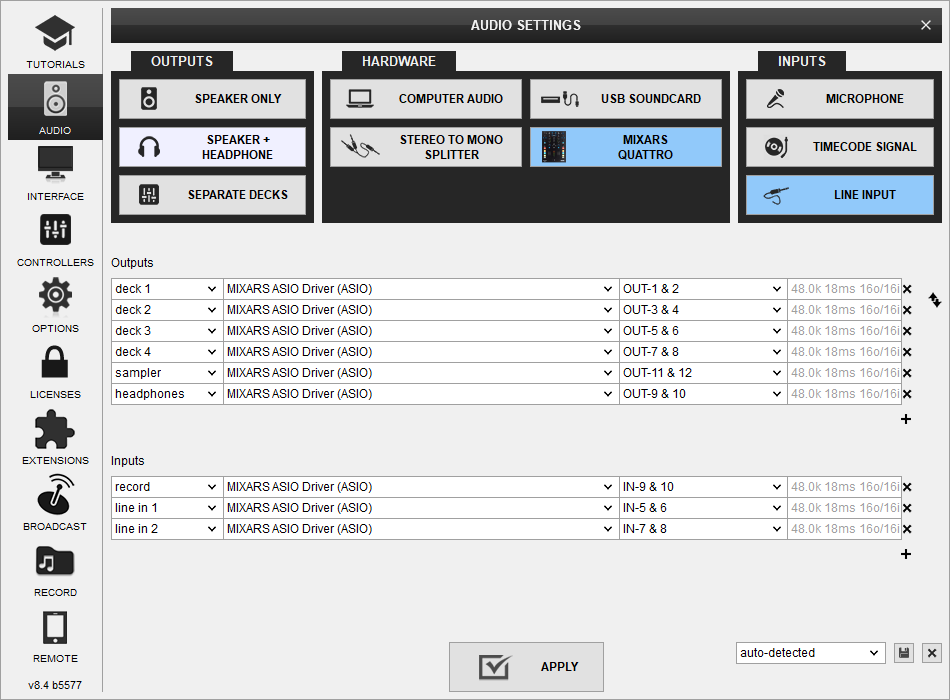Expand the deck 1 output source dropdown

click(x=166, y=289)
